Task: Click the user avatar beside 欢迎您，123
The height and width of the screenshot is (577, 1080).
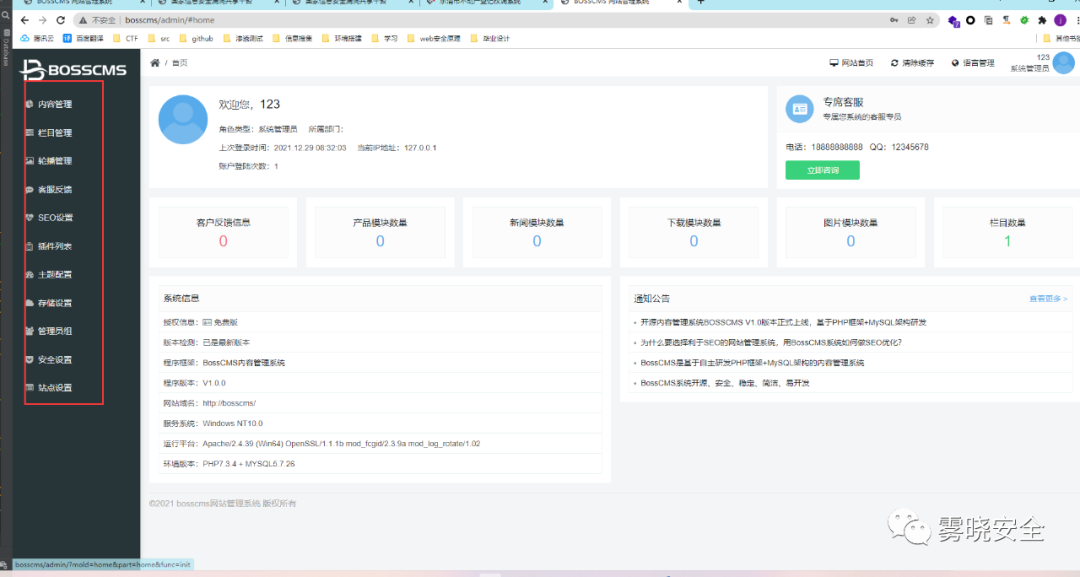Action: point(183,120)
